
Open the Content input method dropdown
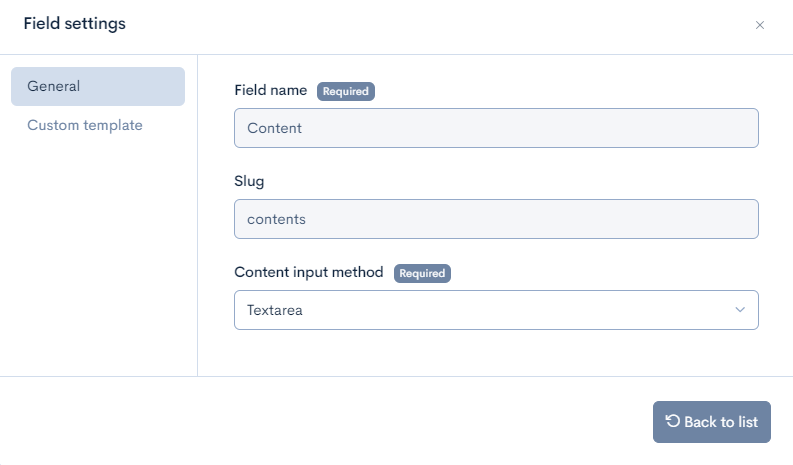(496, 310)
